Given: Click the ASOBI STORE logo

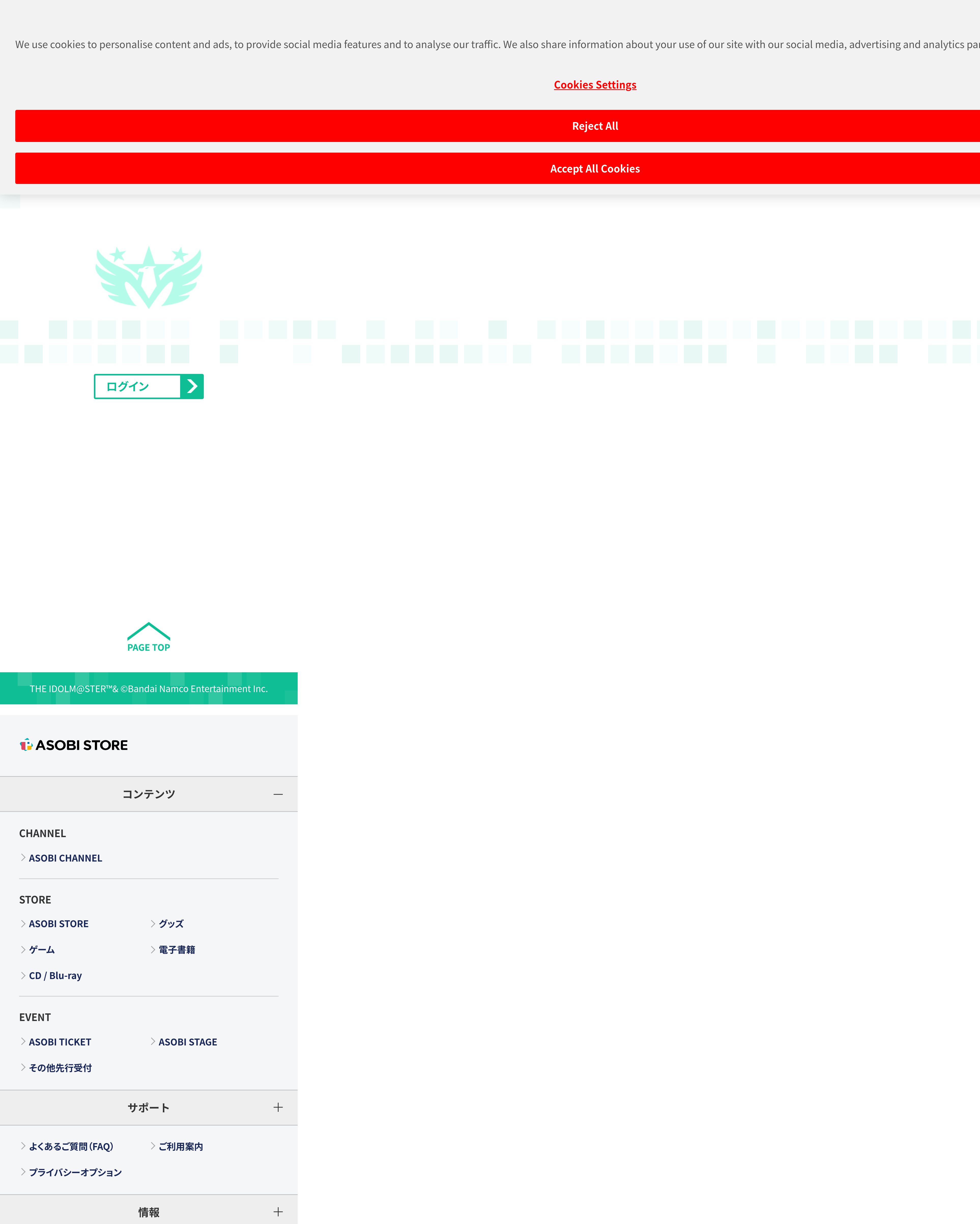Looking at the screenshot, I should click(74, 745).
